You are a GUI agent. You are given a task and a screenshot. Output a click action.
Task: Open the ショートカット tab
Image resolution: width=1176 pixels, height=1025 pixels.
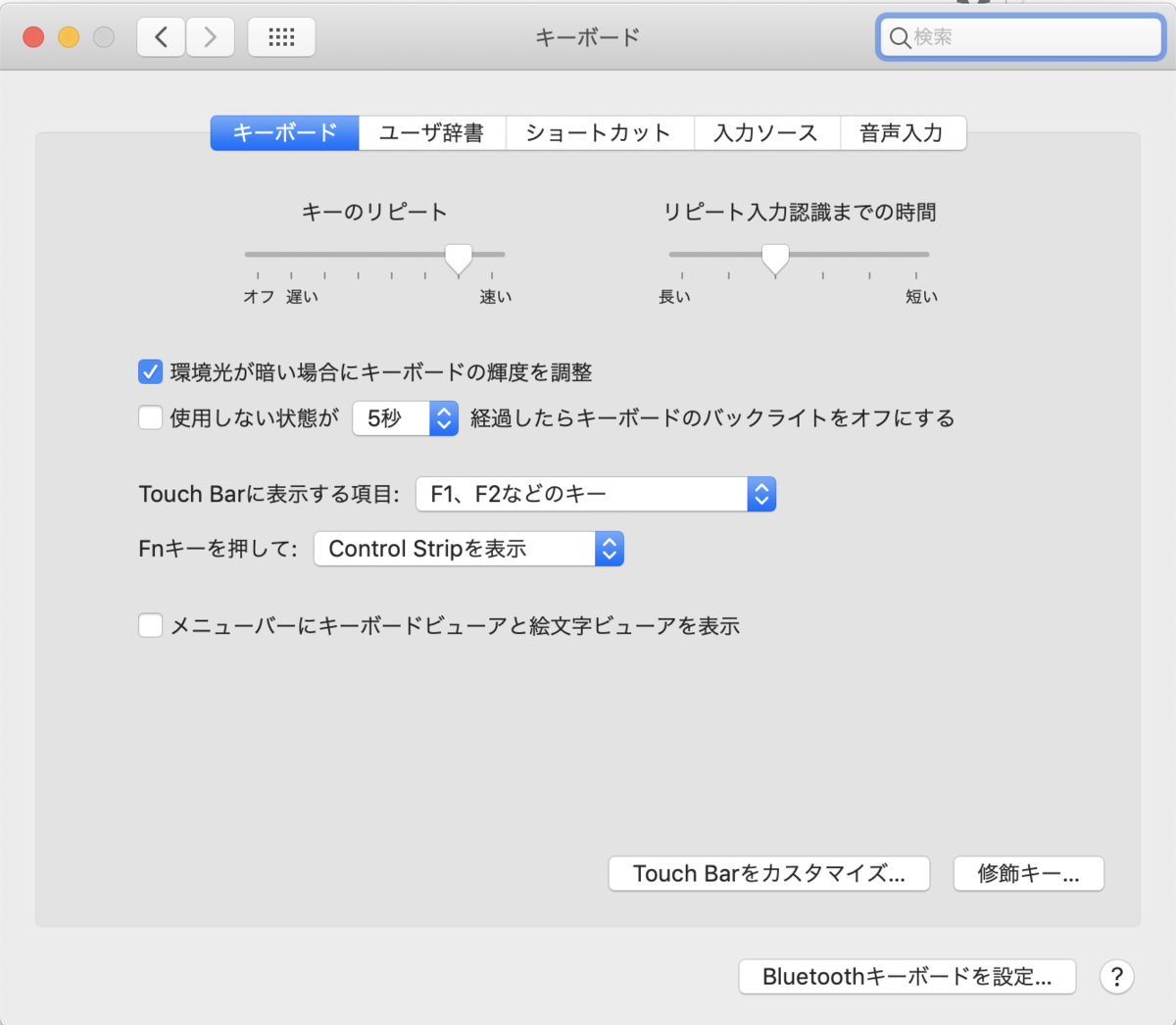point(600,132)
